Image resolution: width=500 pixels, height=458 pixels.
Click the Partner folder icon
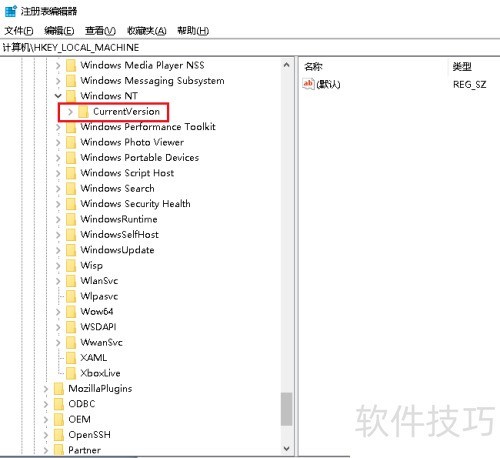pos(59,450)
